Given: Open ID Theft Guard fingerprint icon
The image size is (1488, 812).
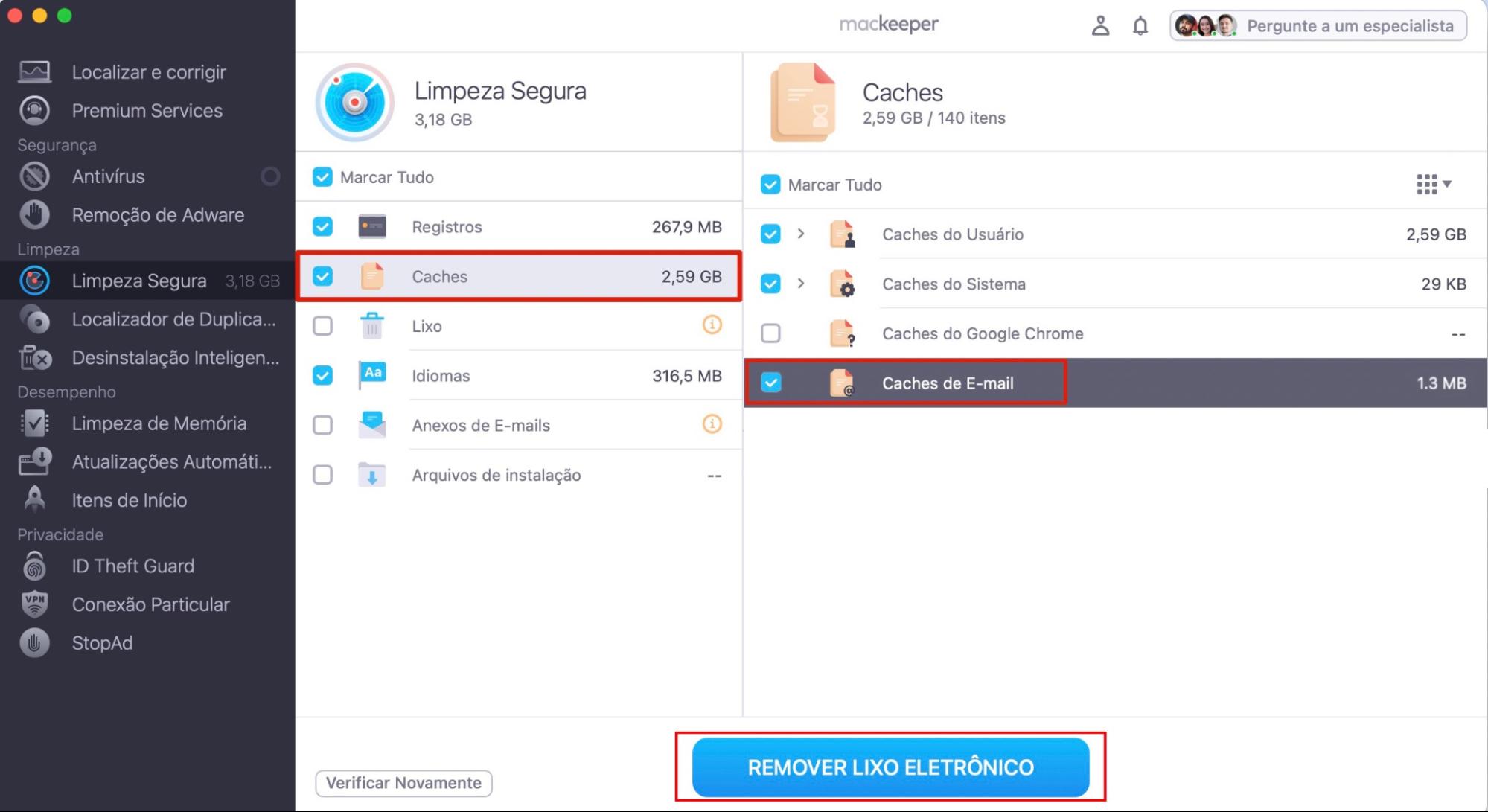Looking at the screenshot, I should tap(34, 566).
